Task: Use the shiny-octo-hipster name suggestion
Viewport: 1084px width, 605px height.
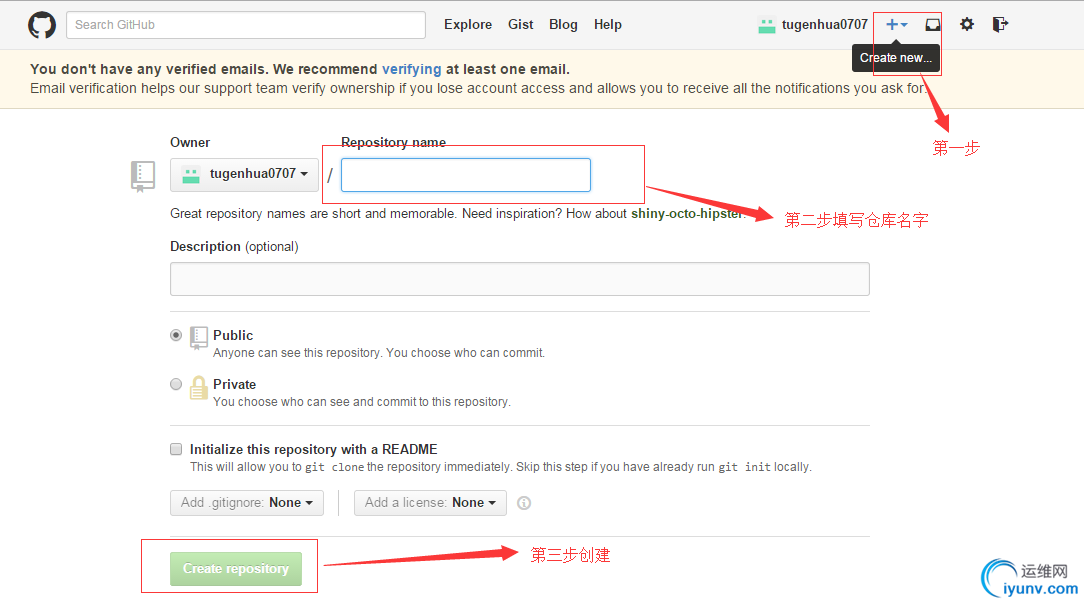Action: point(687,214)
